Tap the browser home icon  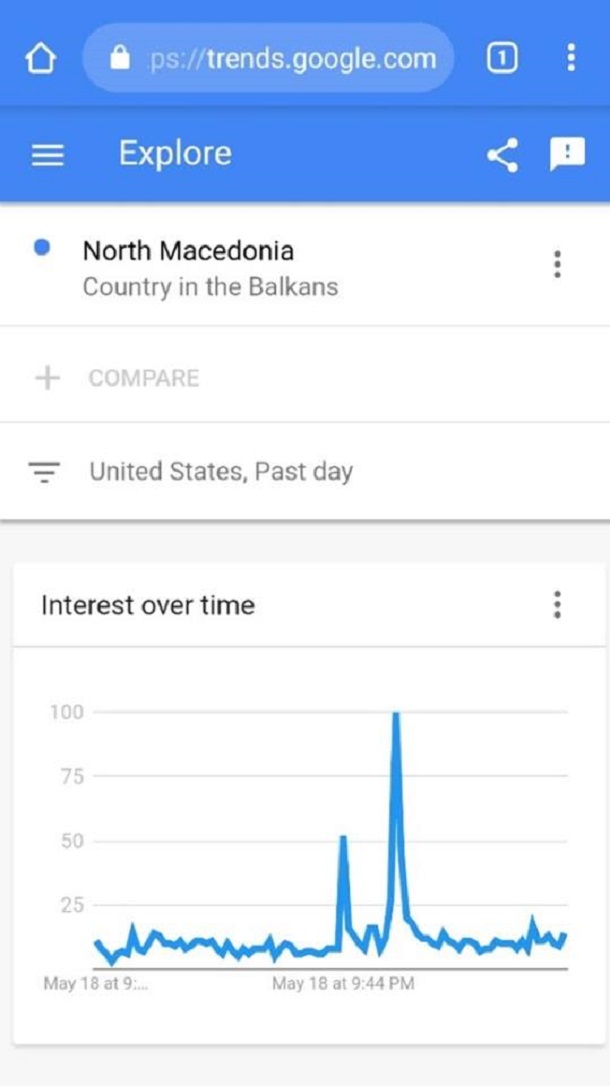pos(40,60)
